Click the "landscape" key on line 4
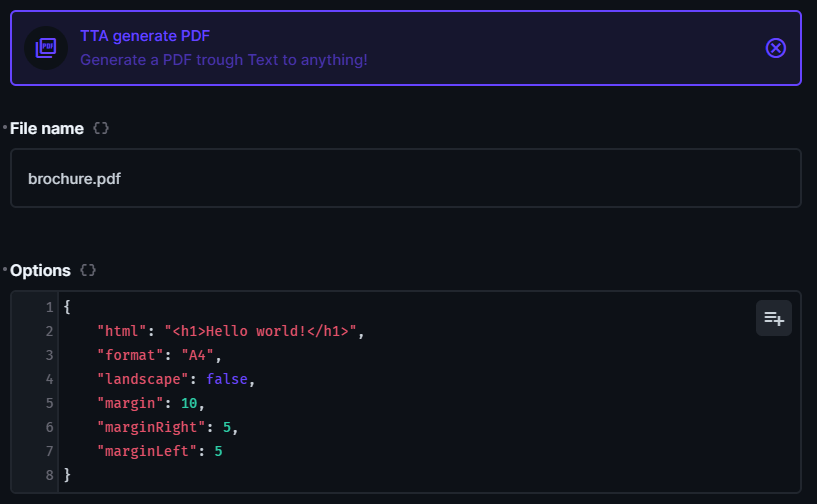Image resolution: width=817 pixels, height=504 pixels. click(x=142, y=379)
